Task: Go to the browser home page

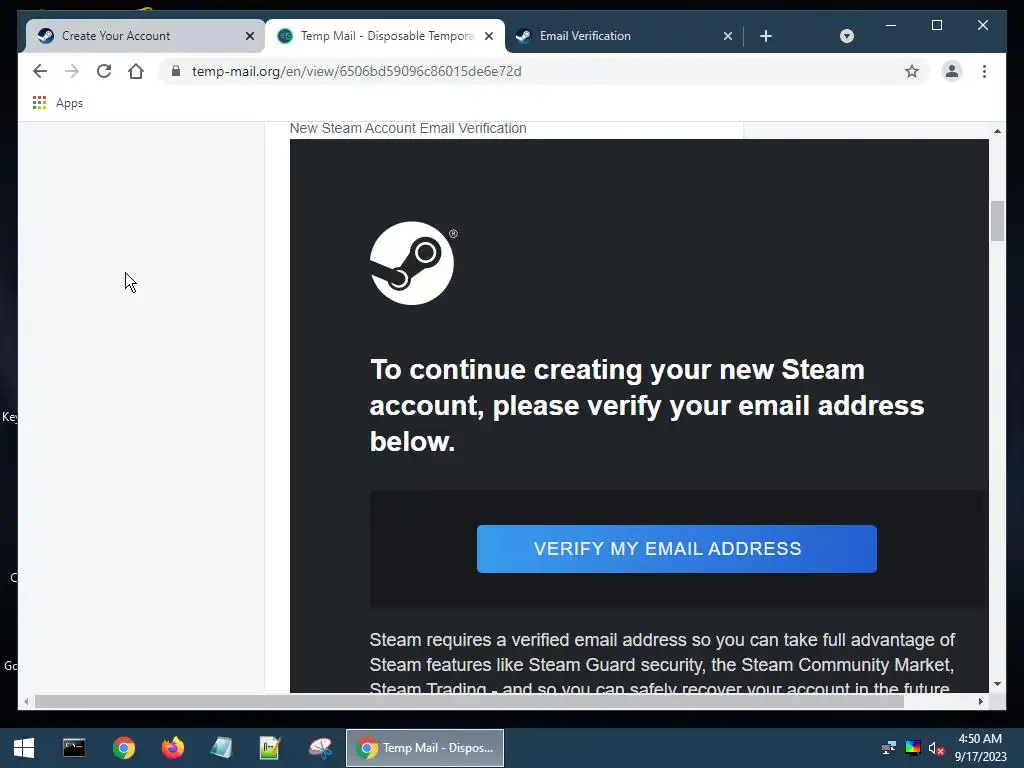Action: tap(136, 71)
